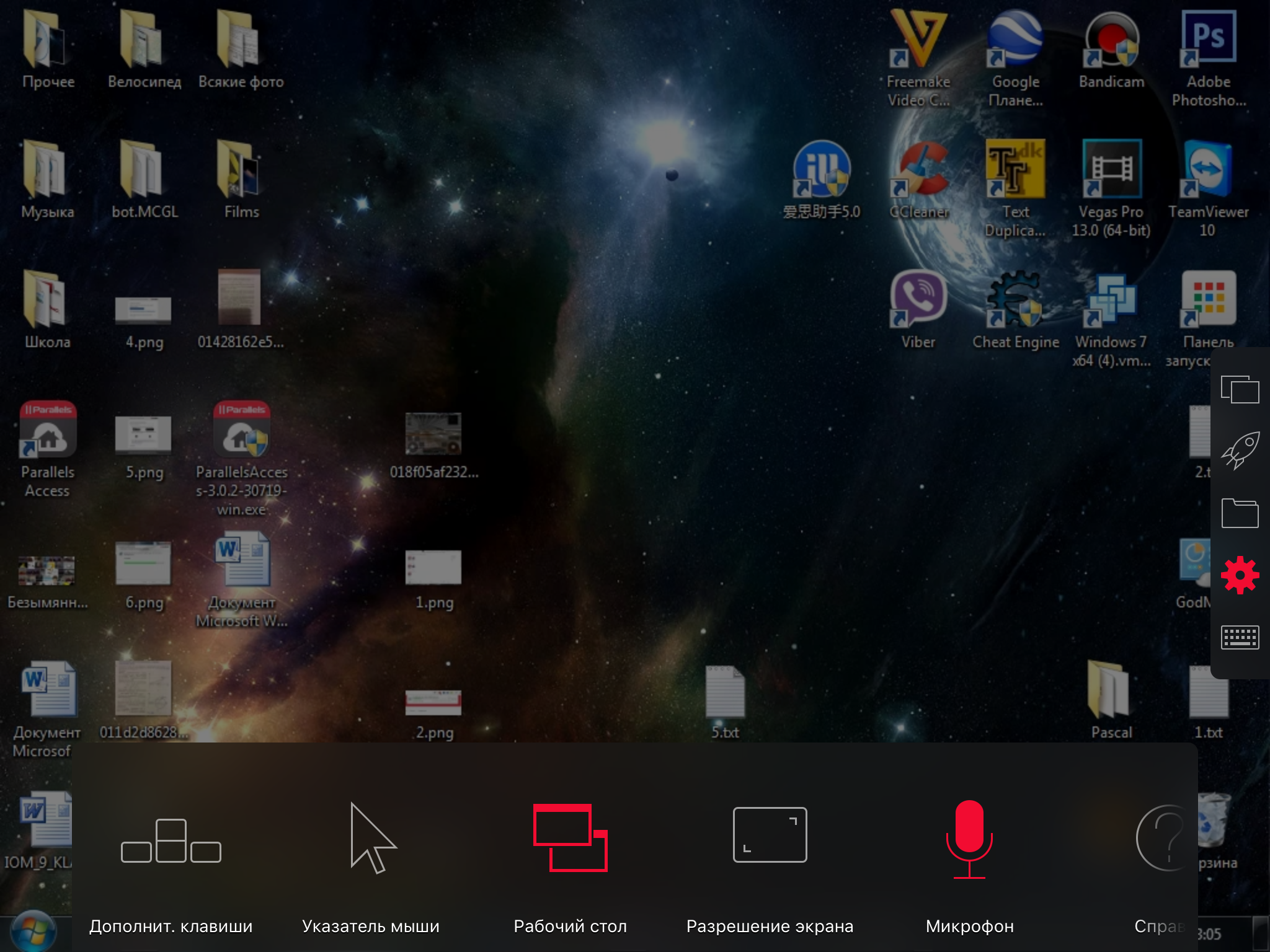The height and width of the screenshot is (952, 1270).
Task: Open the file browser folder icon in sidebar
Action: pyautogui.click(x=1240, y=513)
